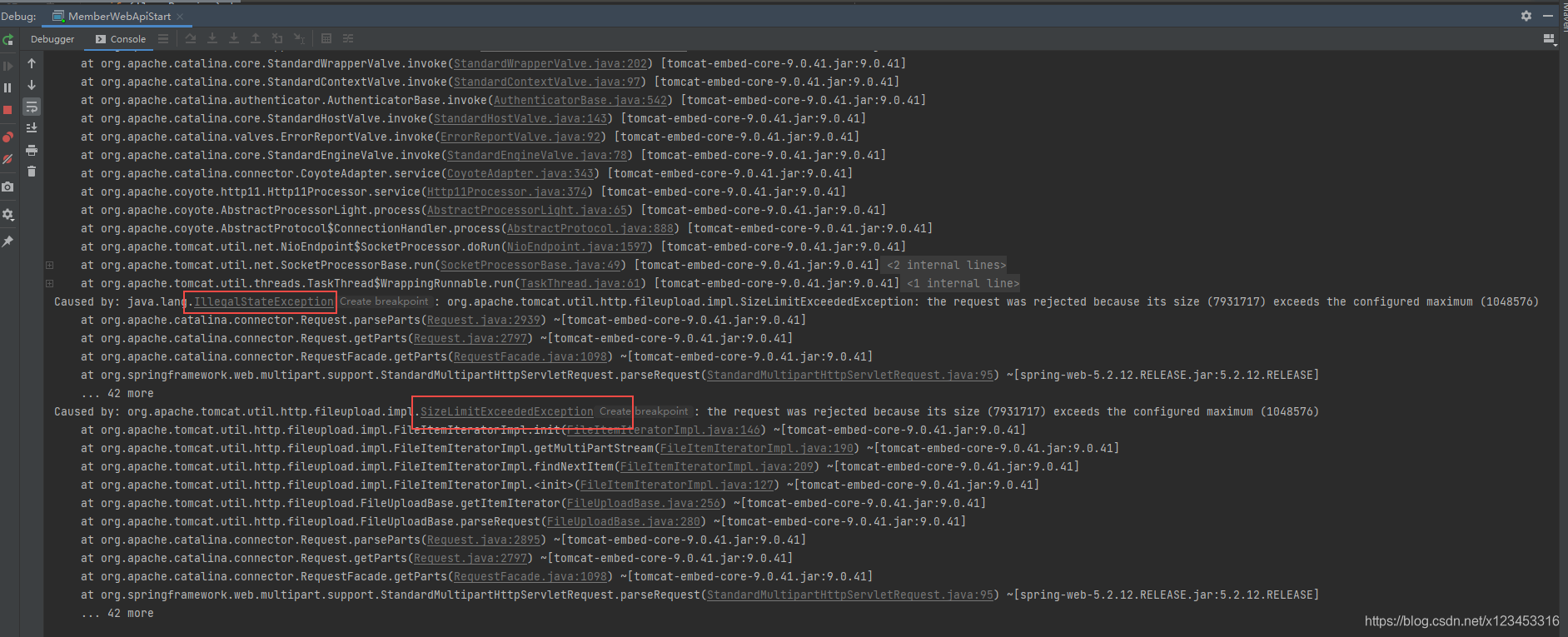Open FileUploadBase.java:256 link
Image resolution: width=1568 pixels, height=637 pixels.
pos(644,503)
